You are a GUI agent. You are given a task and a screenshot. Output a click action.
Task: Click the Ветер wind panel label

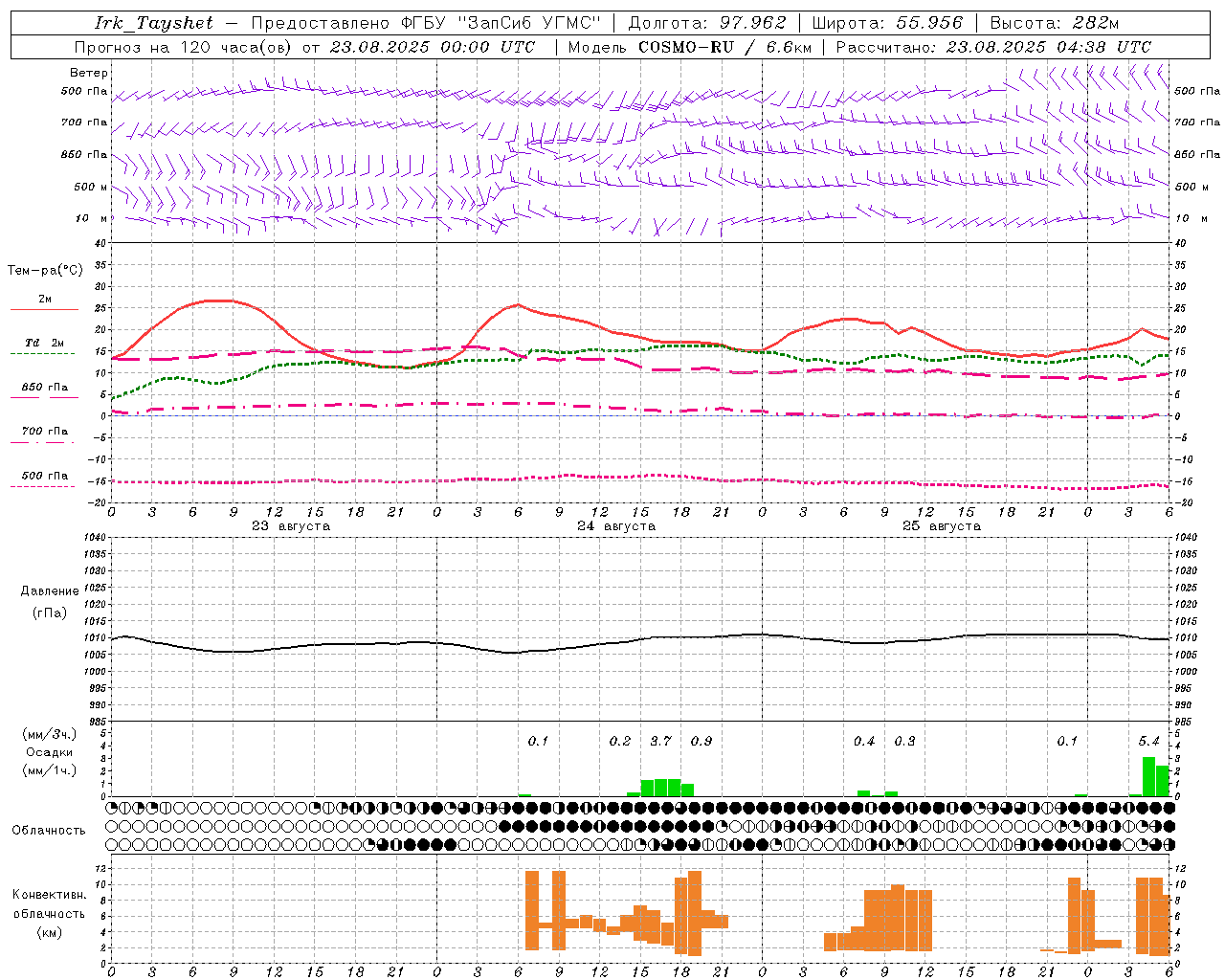[89, 73]
